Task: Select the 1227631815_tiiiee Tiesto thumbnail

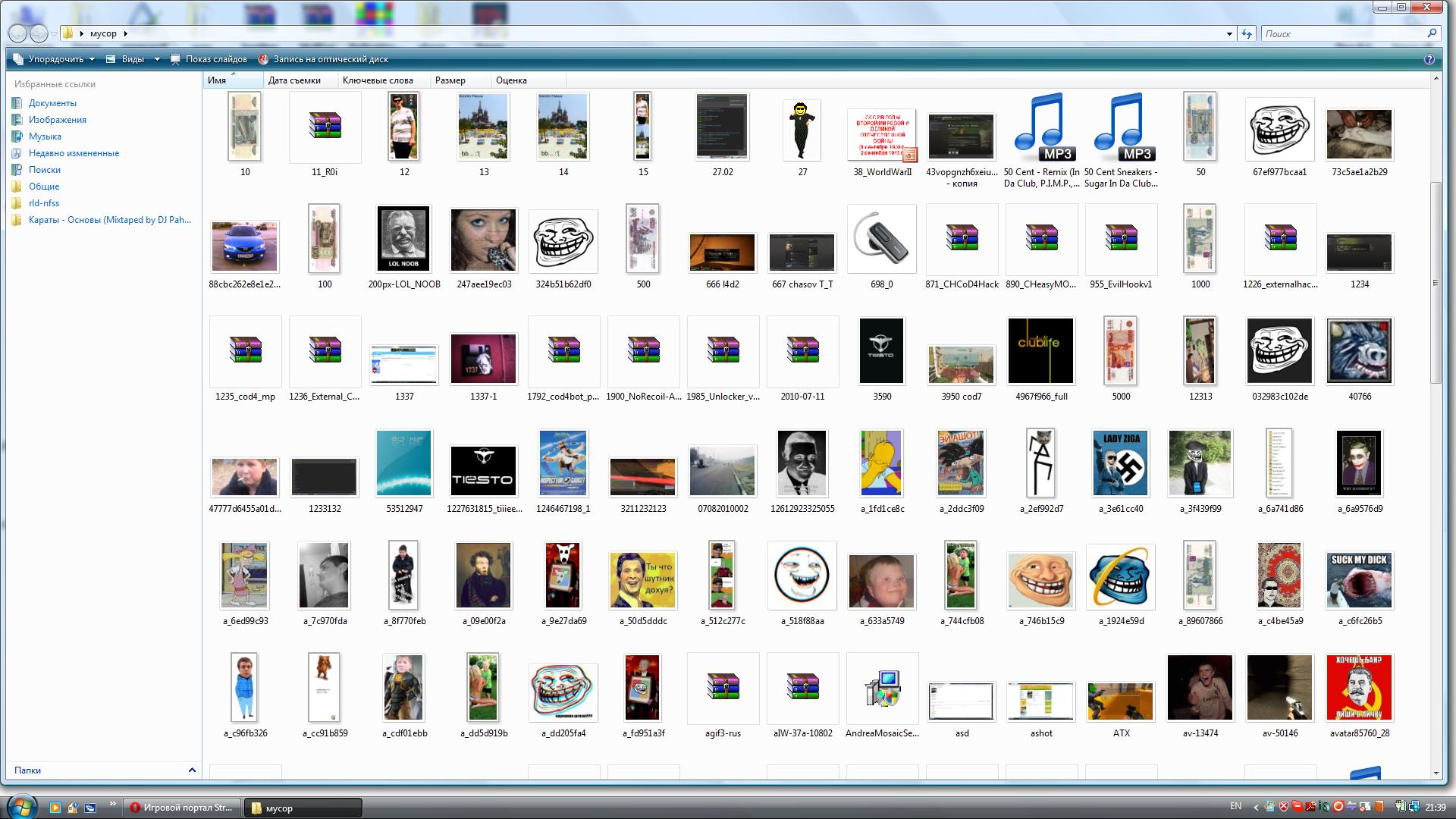Action: pos(484,471)
